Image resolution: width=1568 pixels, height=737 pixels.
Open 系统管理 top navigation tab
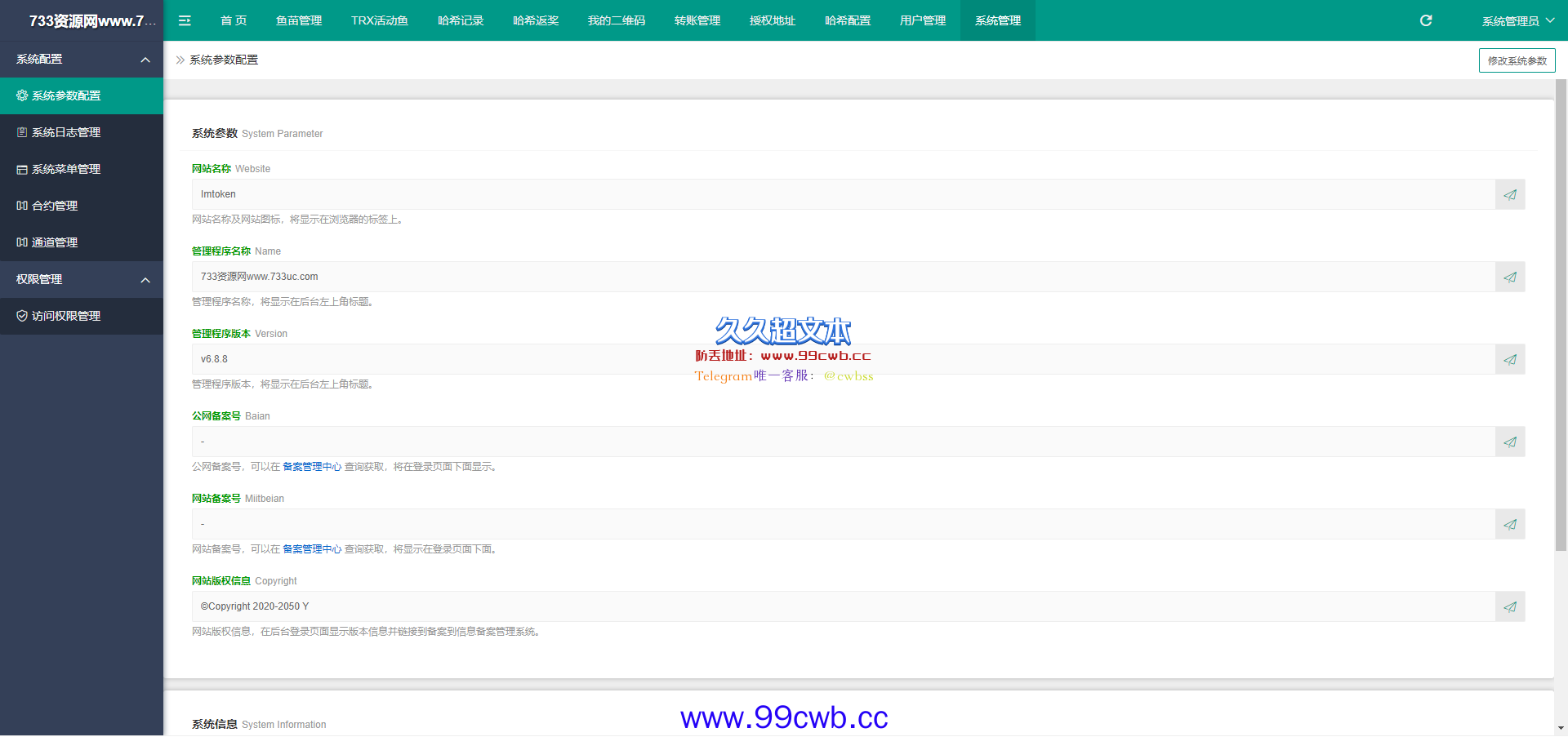[x=998, y=20]
